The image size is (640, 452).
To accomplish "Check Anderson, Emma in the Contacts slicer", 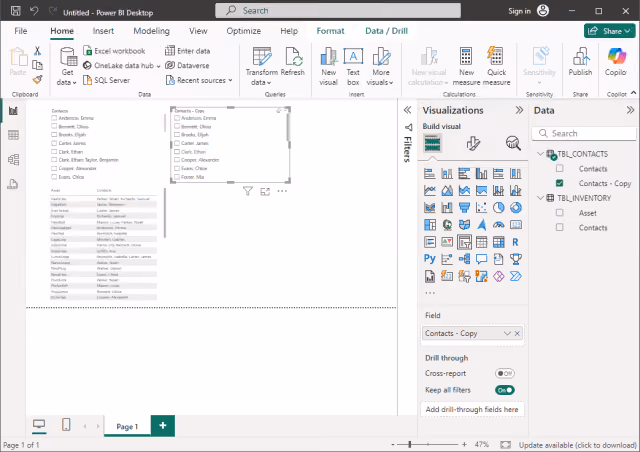I will (54, 118).
